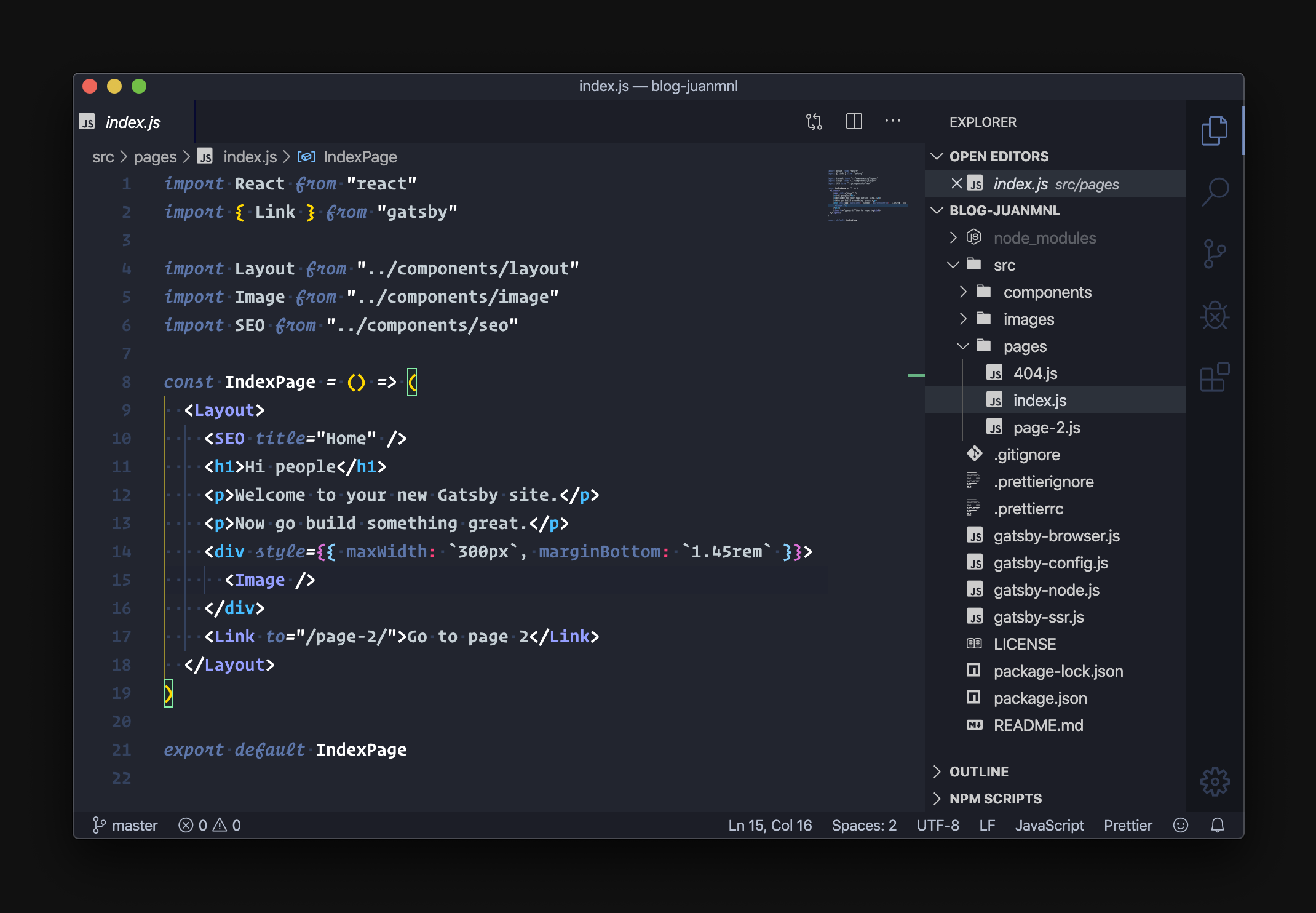The width and height of the screenshot is (1316, 913).
Task: Open gatsby-config.js from the file tree
Action: (x=1050, y=563)
